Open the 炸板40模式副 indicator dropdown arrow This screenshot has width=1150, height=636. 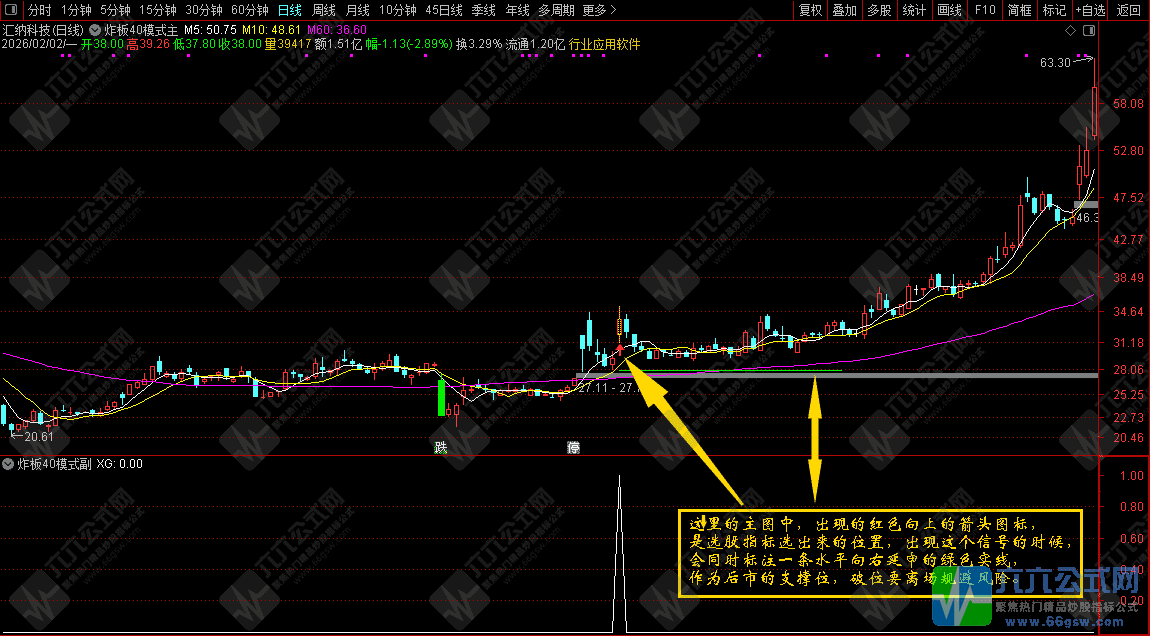[9, 464]
